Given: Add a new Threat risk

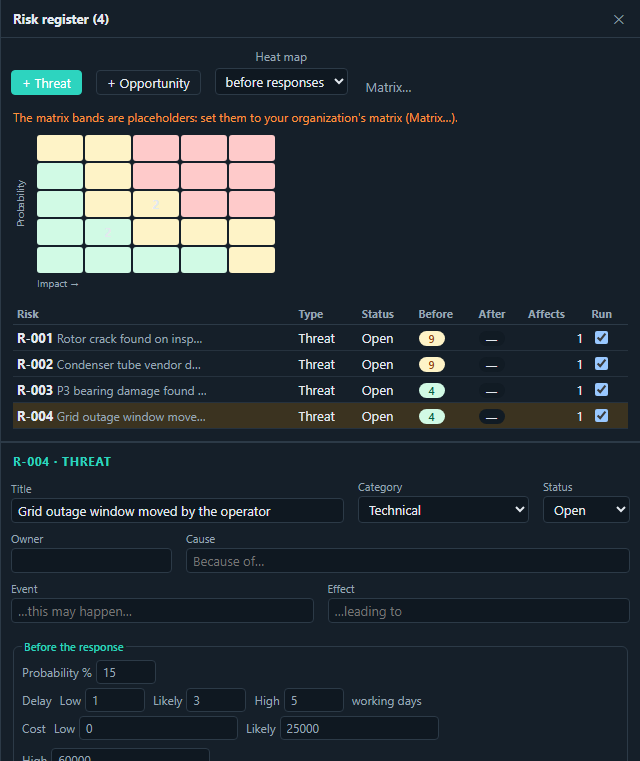Looking at the screenshot, I should click(47, 83).
